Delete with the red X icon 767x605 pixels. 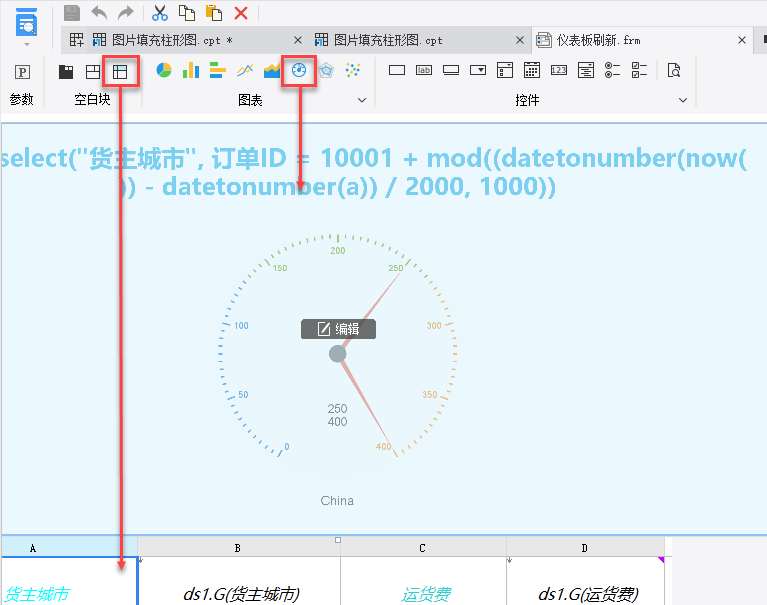click(x=241, y=13)
